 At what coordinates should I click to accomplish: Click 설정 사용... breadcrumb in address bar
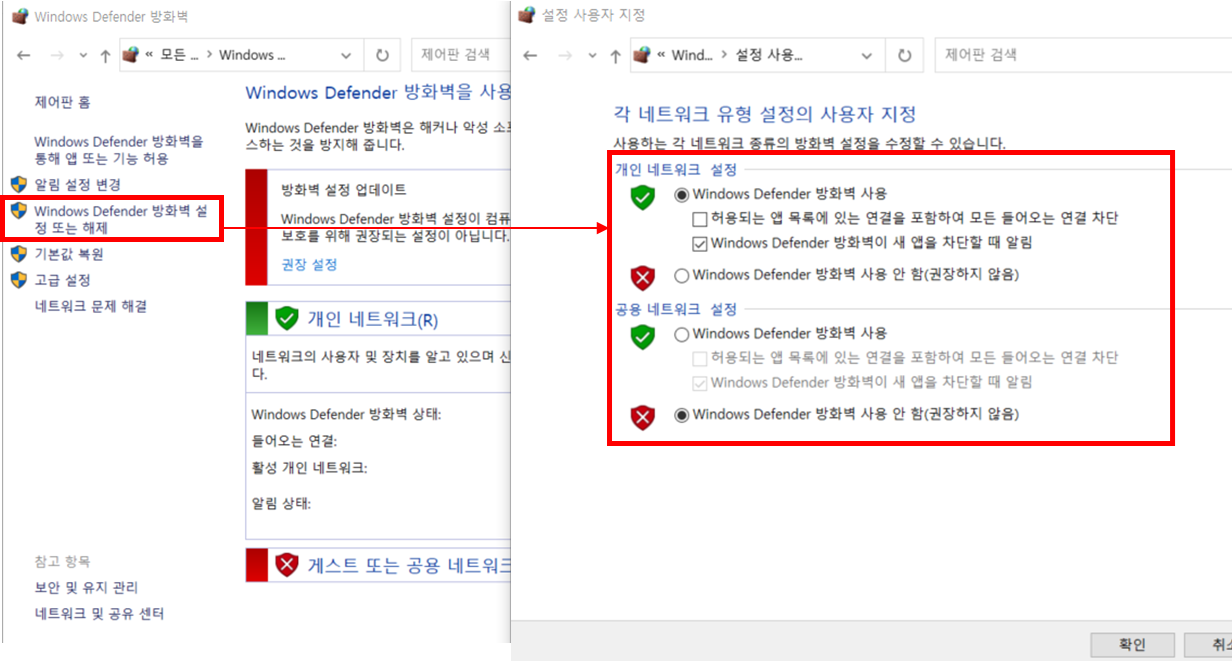click(x=768, y=55)
